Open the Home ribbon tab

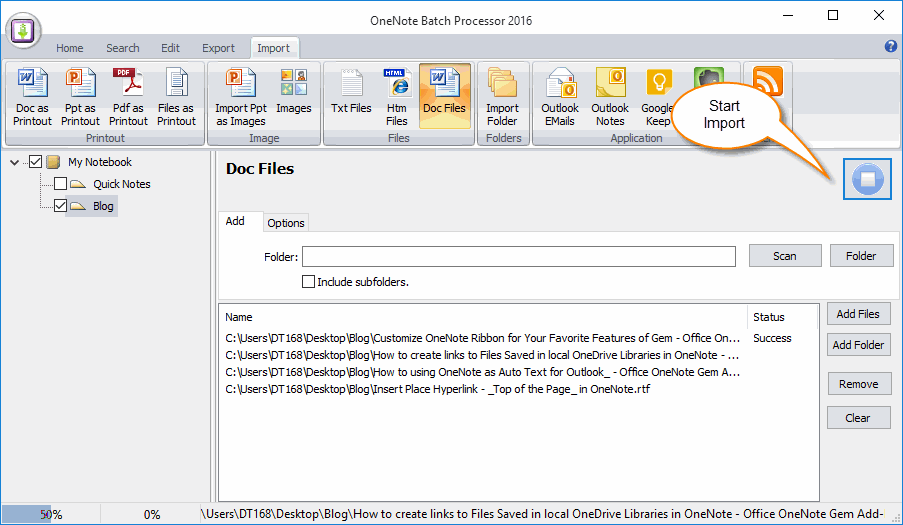click(70, 48)
